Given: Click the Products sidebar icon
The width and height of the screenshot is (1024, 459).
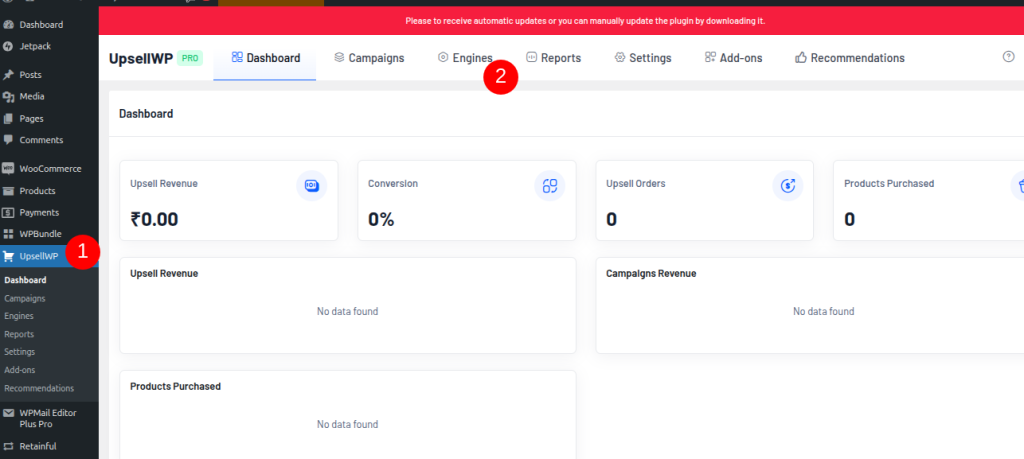Looking at the screenshot, I should (8, 191).
